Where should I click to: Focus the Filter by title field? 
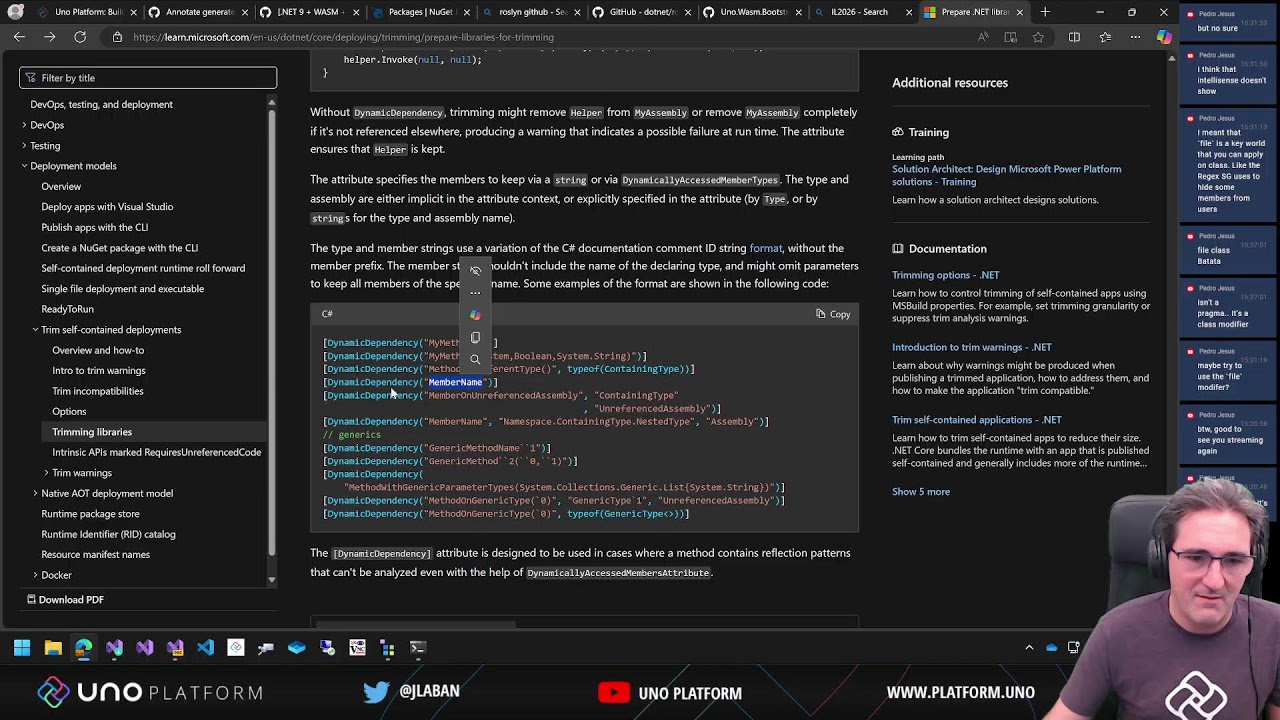click(x=148, y=78)
